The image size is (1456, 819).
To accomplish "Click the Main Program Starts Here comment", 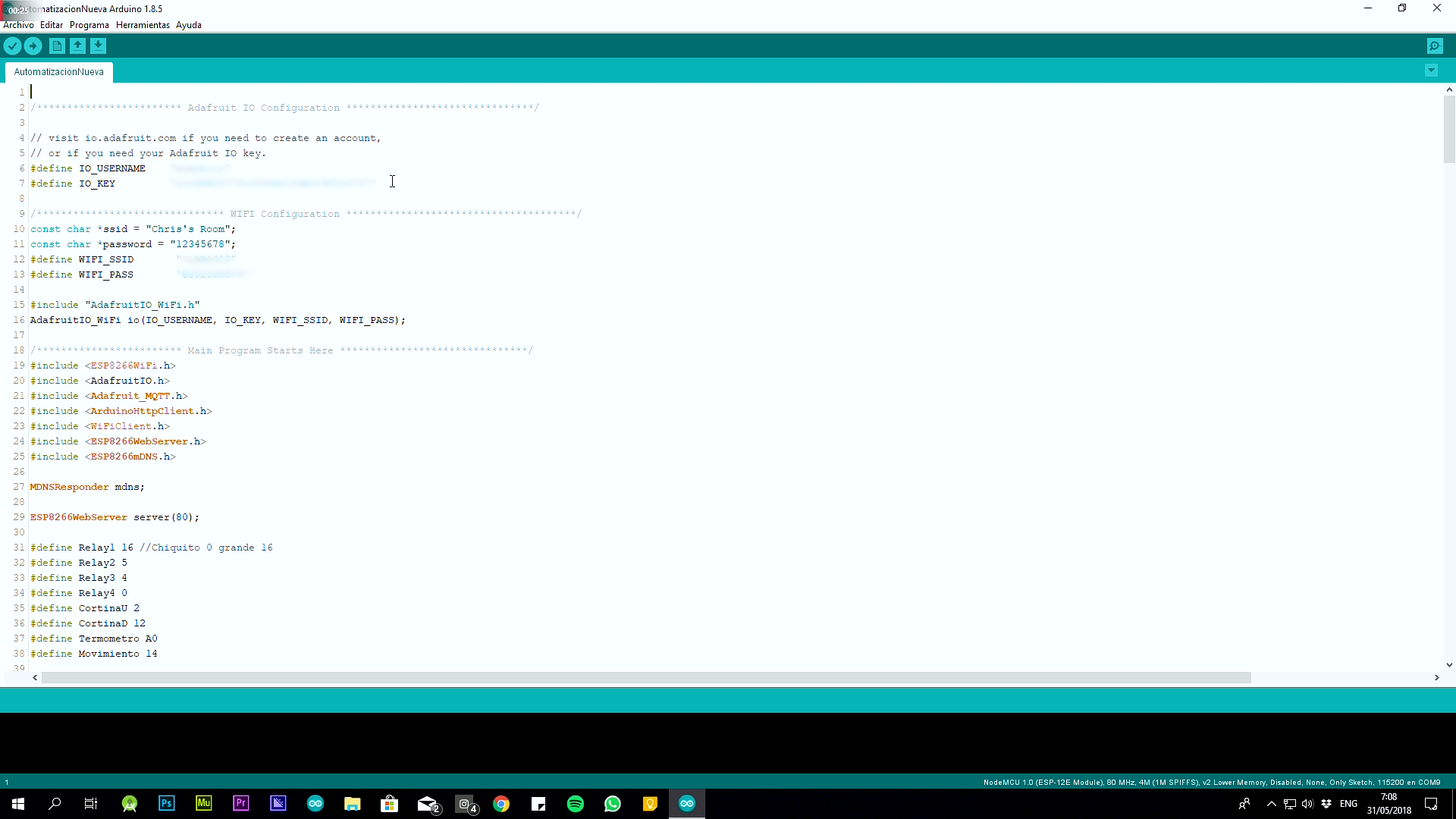I will click(282, 350).
